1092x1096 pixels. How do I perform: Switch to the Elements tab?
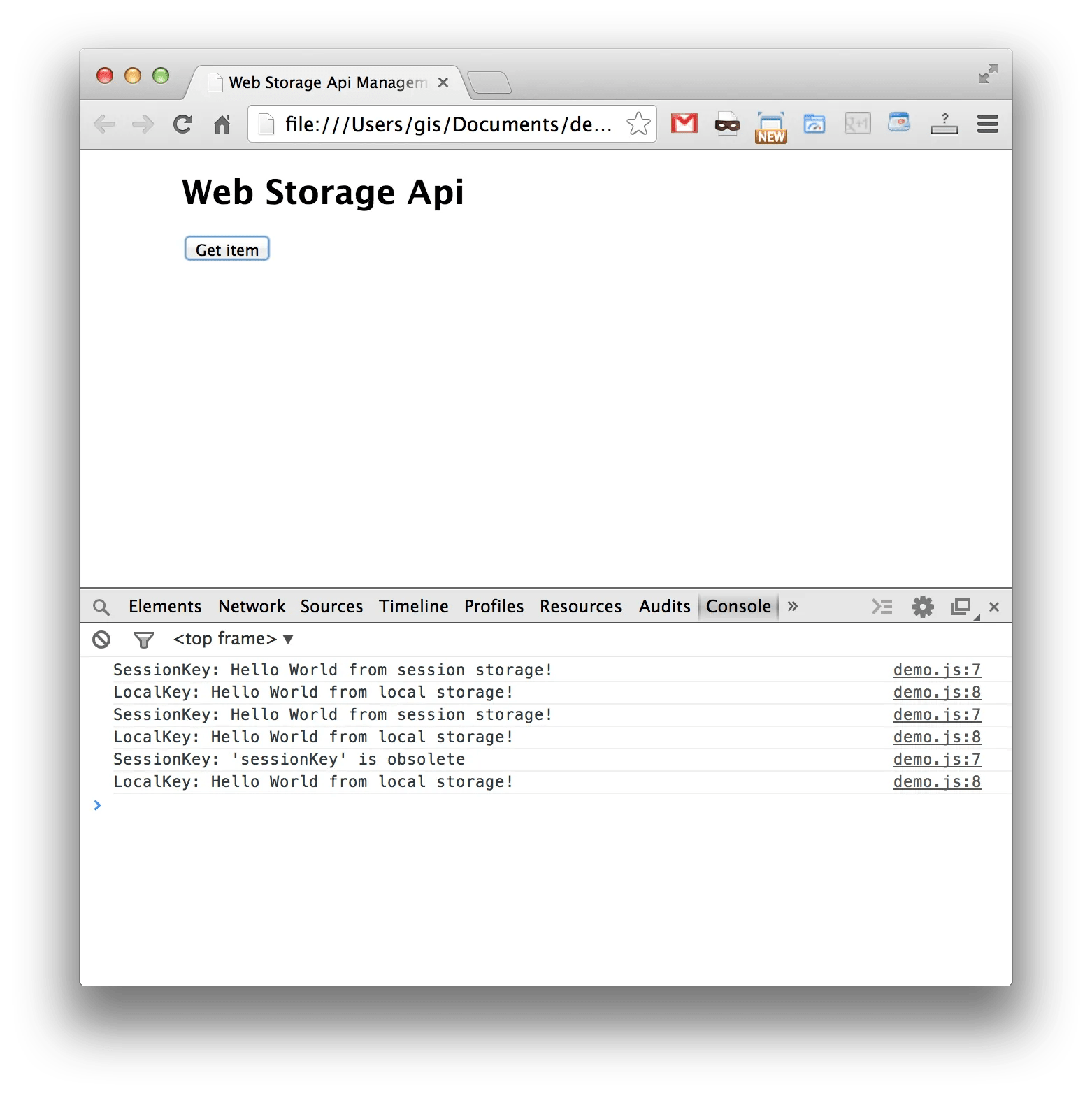165,606
